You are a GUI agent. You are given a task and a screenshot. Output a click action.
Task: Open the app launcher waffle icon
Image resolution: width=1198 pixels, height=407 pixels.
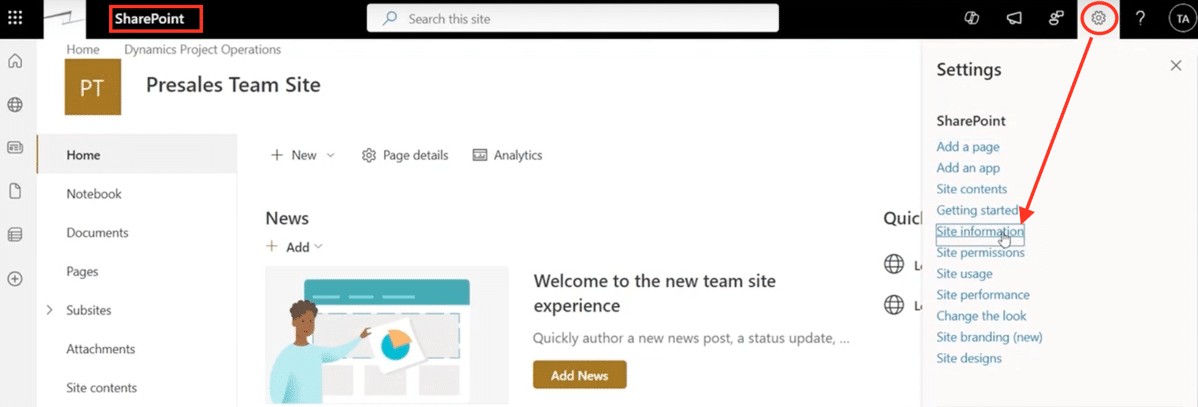(x=15, y=18)
